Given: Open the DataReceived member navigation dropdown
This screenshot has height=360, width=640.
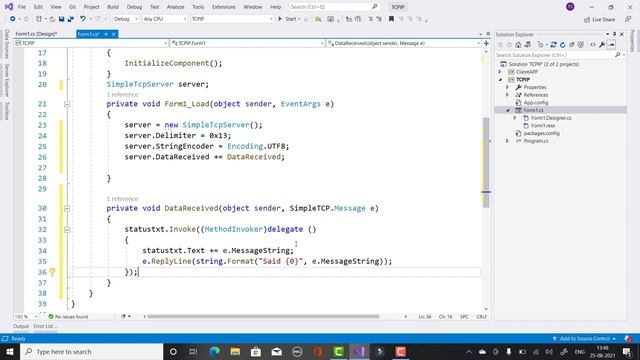Looking at the screenshot, I should pyautogui.click(x=404, y=43).
